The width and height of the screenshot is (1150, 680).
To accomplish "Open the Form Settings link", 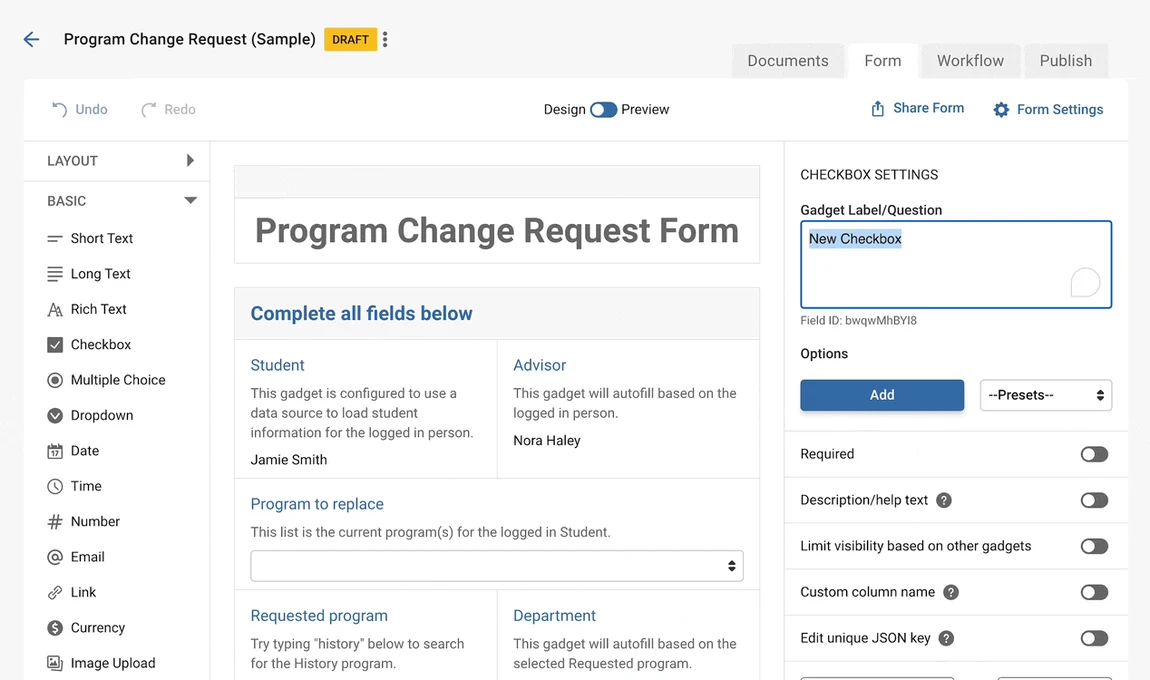I will (x=1060, y=109).
